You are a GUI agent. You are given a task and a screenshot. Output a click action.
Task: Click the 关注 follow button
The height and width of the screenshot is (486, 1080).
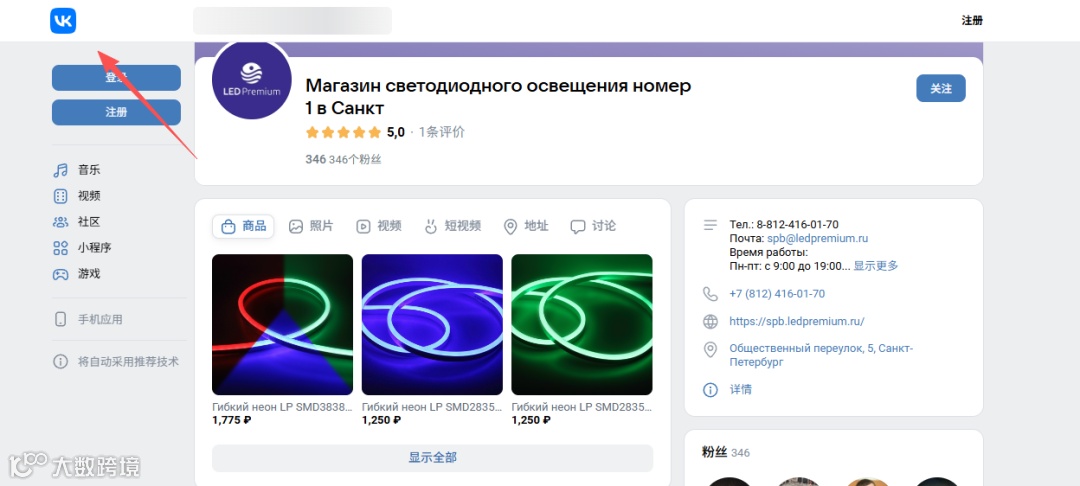click(941, 88)
